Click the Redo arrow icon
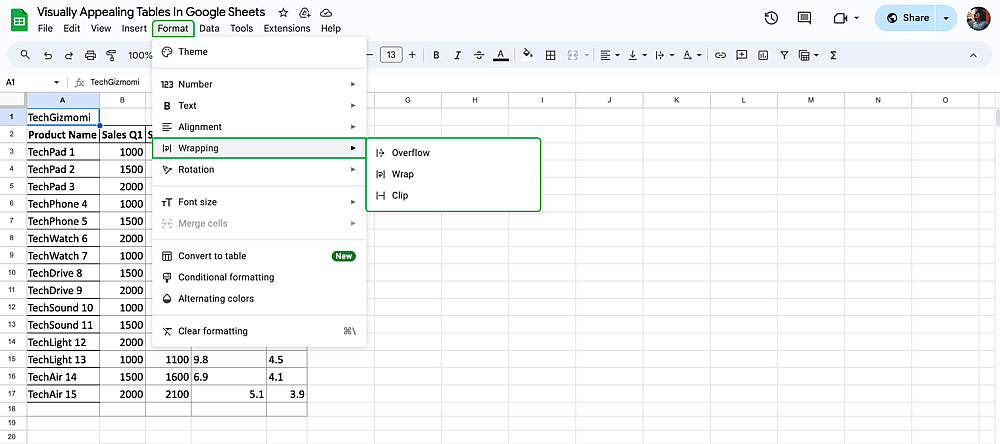 (69, 56)
